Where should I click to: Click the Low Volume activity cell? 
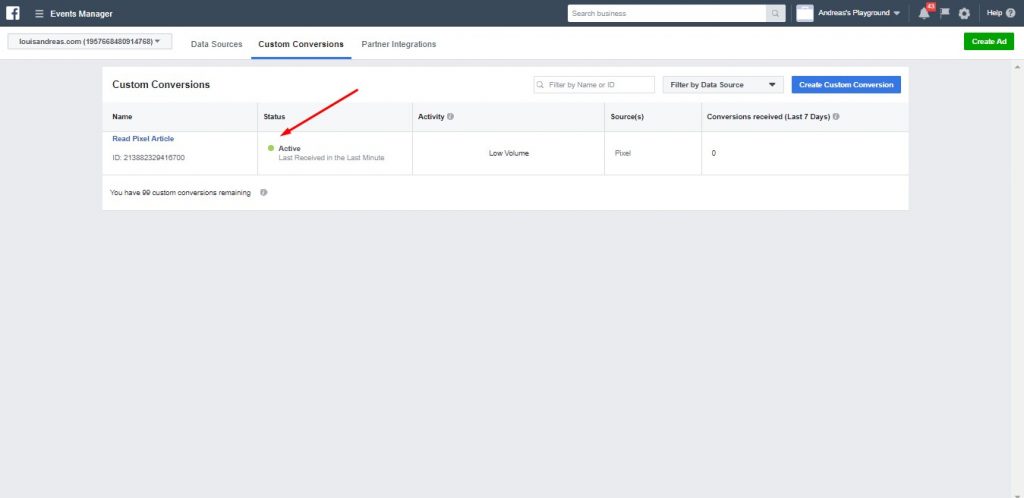(x=509, y=153)
